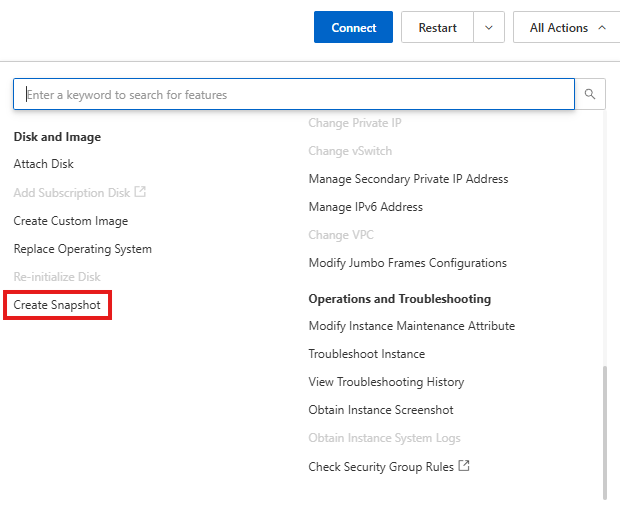Open Manage Secondary Private IP Address
Screen dimensions: 620x511
pyautogui.click(x=408, y=179)
